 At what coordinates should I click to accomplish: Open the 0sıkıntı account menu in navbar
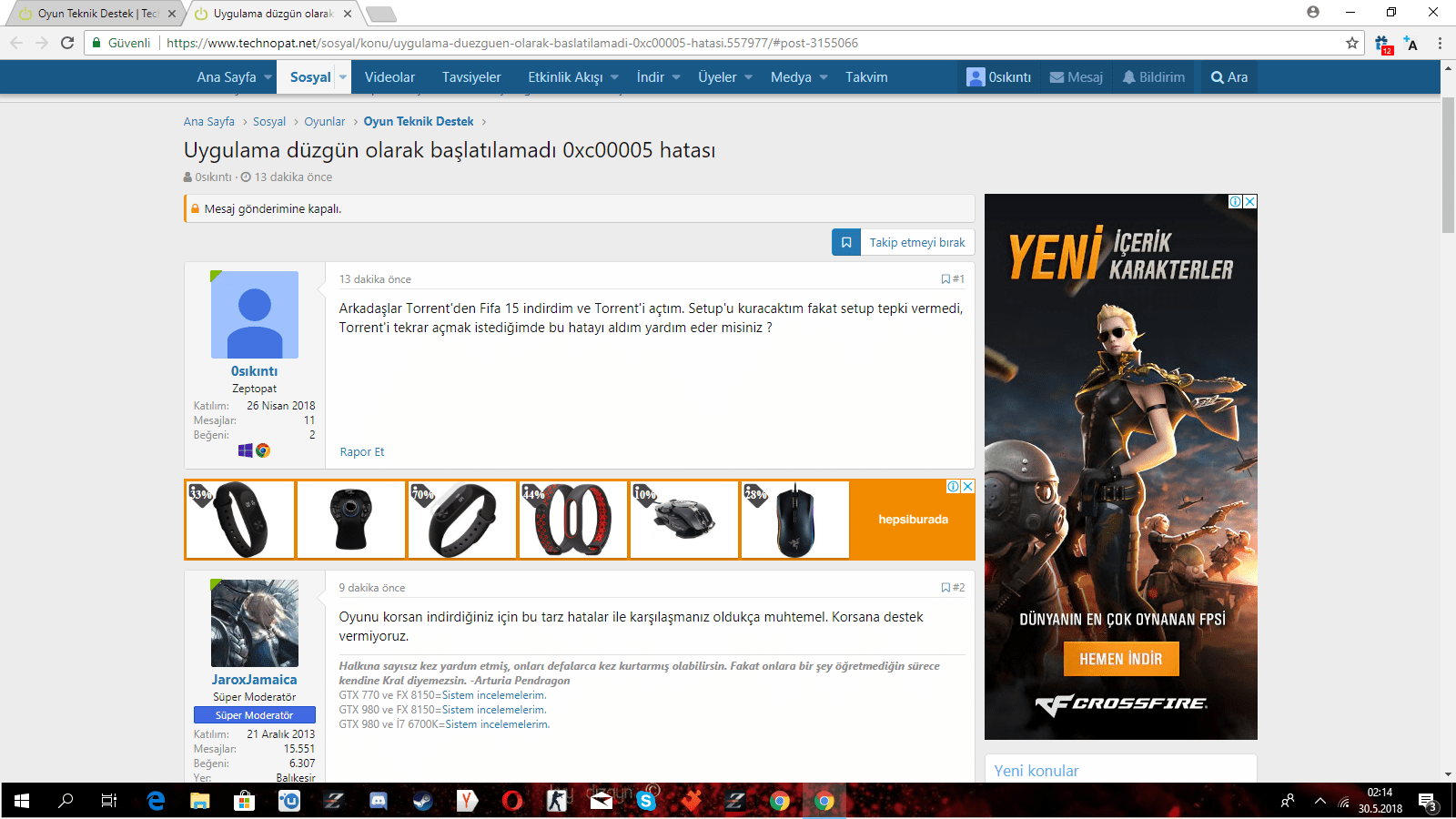(999, 77)
